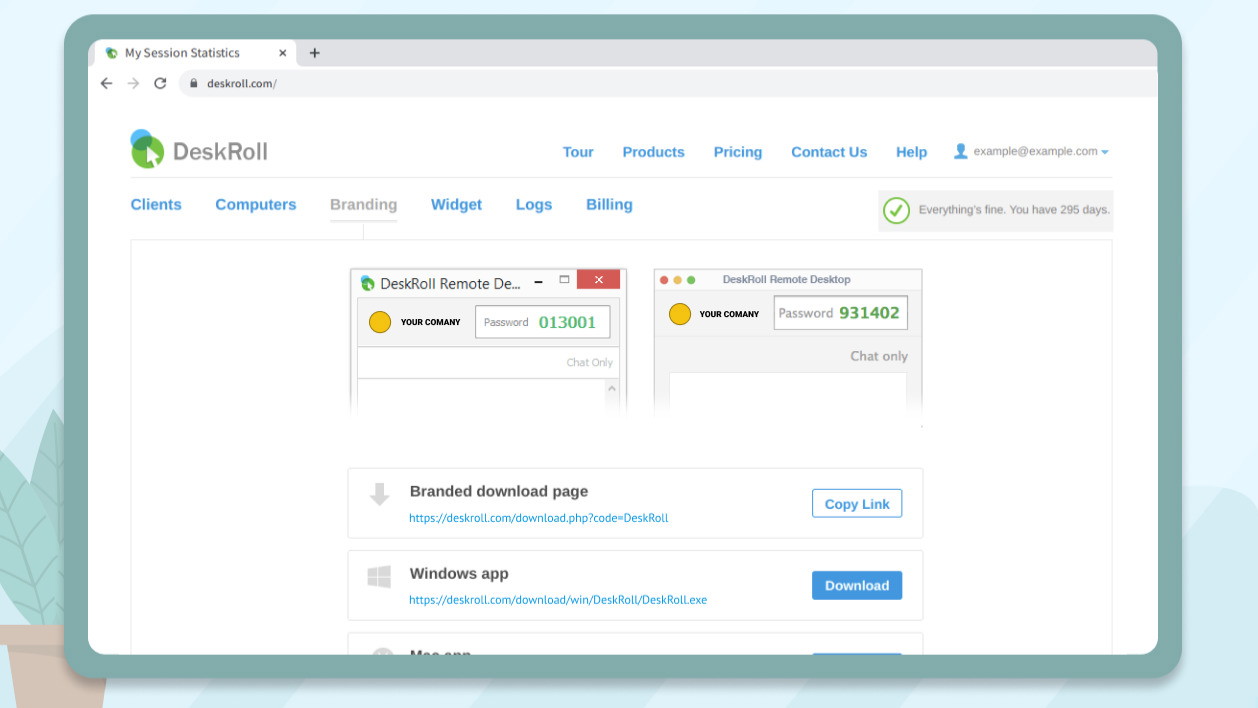The height and width of the screenshot is (708, 1258).
Task: Click the user account avatar icon
Action: pyautogui.click(x=960, y=151)
